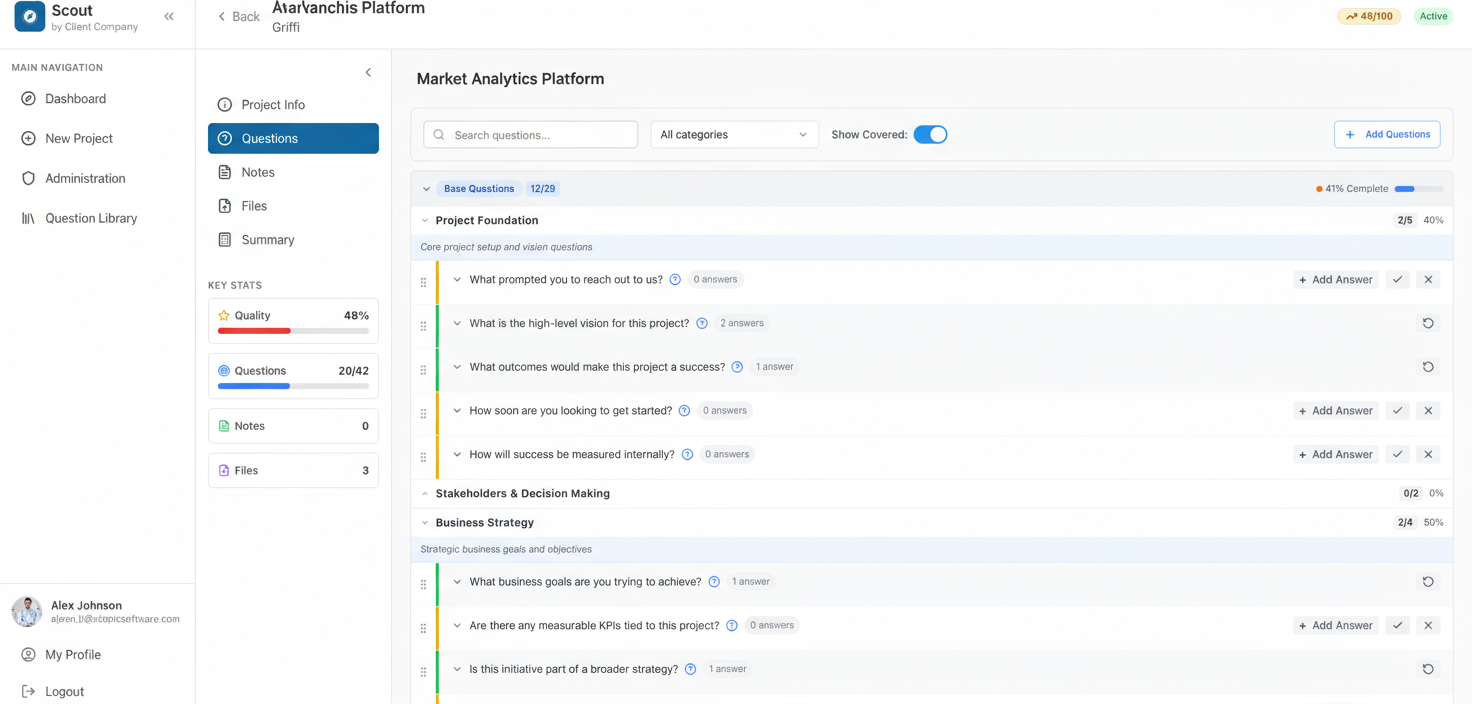The image size is (1472, 704).
Task: Mark 'How soon are you looking to get started?' as covered
Action: pos(1397,410)
